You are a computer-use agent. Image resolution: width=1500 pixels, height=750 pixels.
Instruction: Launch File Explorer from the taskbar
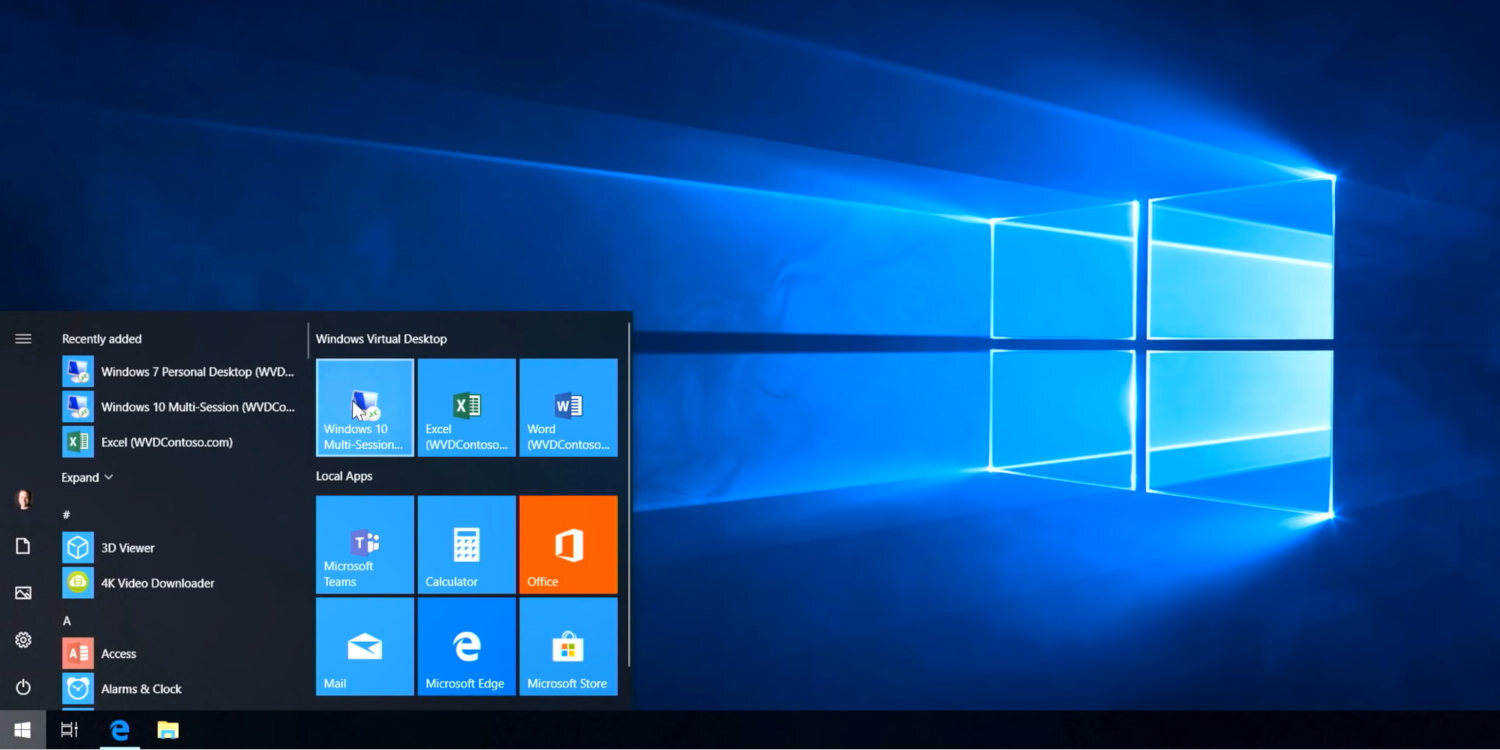(x=168, y=729)
